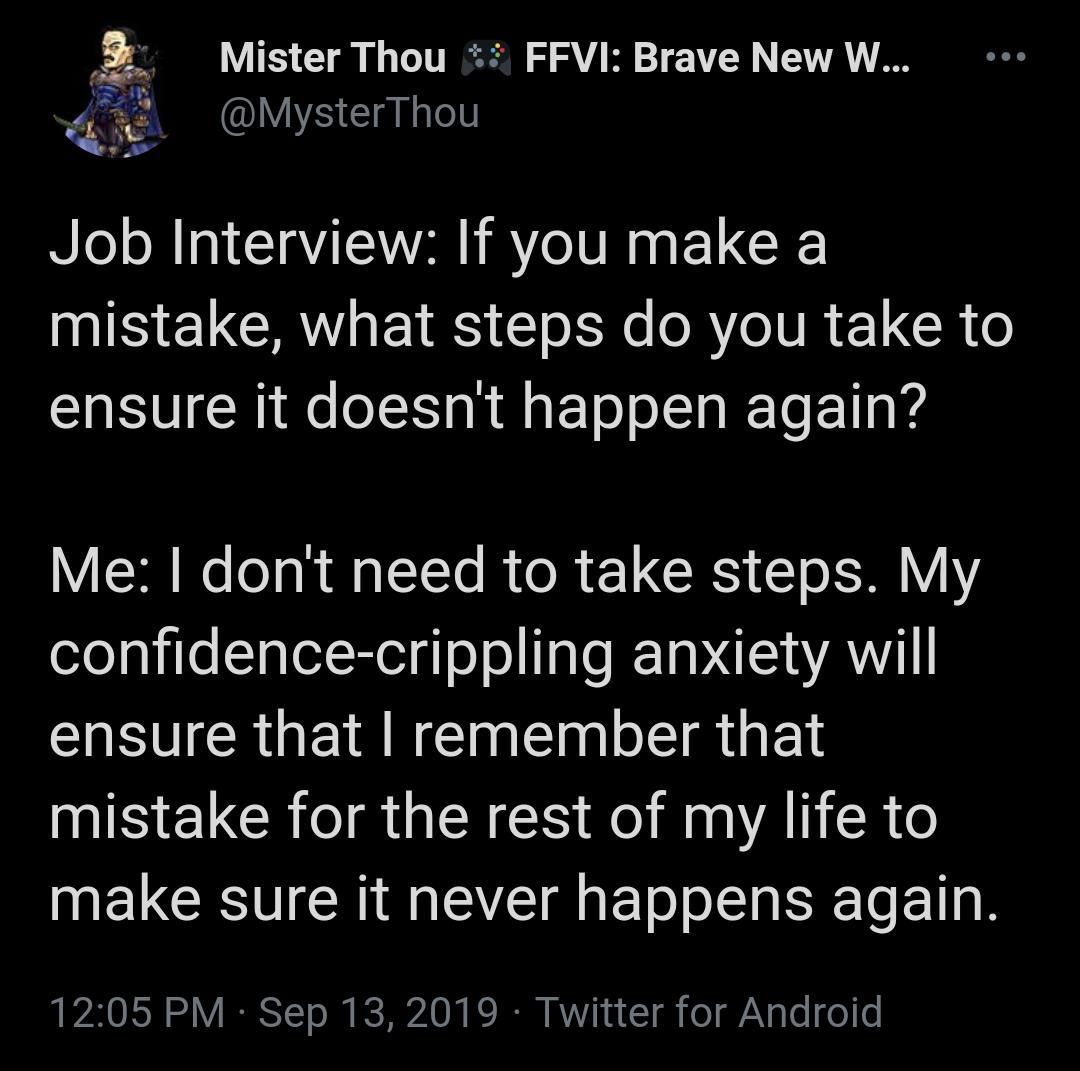The width and height of the screenshot is (1080, 1071).
Task: Click the 'mistake for the rest of' line
Action: tap(492, 819)
